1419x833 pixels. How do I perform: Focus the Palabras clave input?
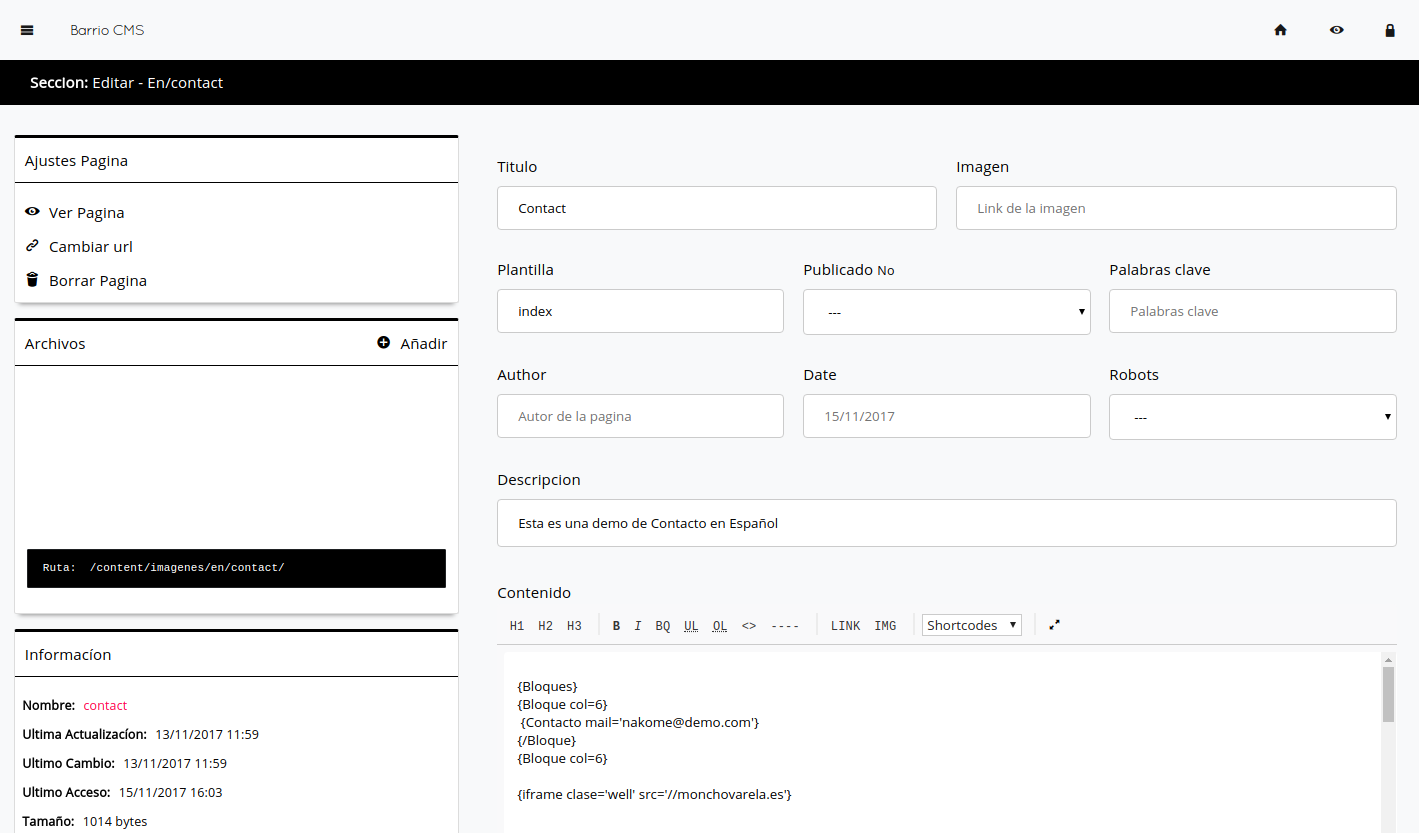1253,311
